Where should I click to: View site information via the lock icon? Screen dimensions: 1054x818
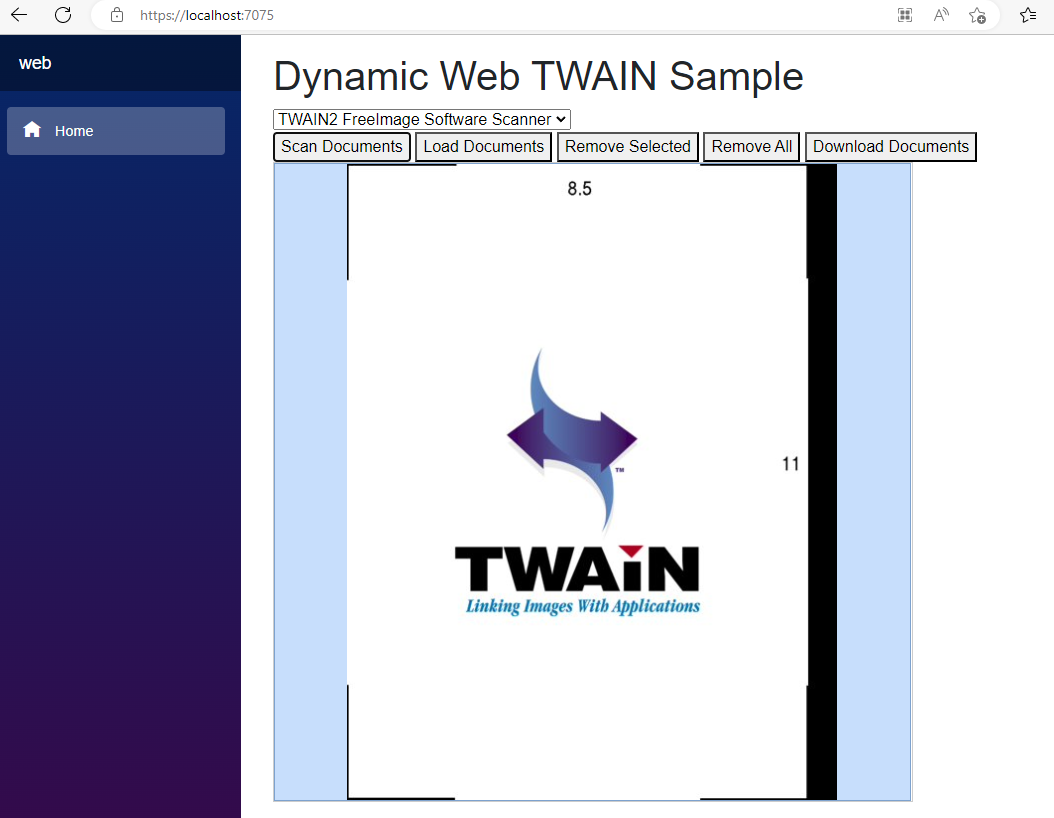(x=117, y=15)
